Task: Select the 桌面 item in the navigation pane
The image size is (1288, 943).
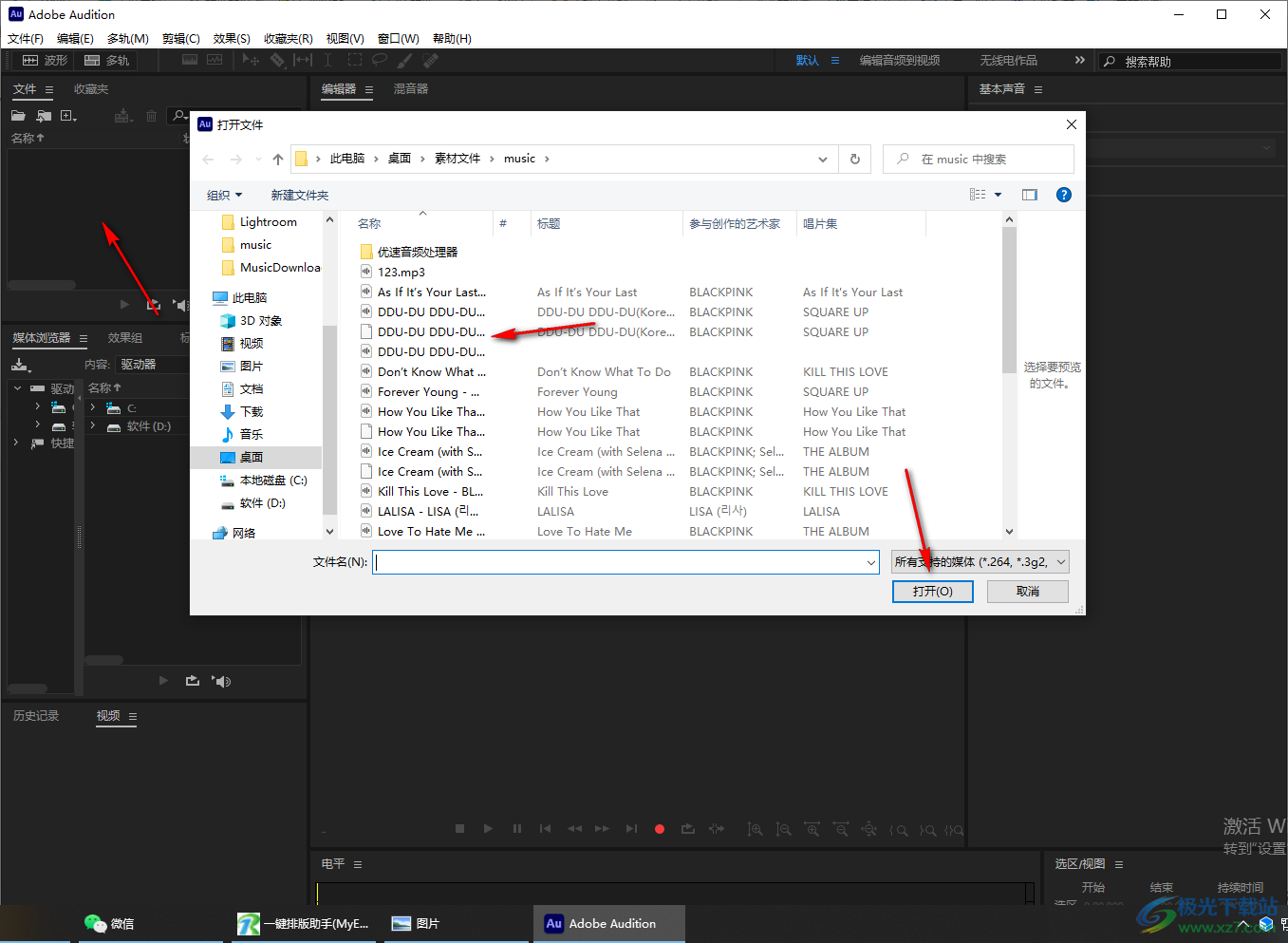Action: [x=252, y=458]
